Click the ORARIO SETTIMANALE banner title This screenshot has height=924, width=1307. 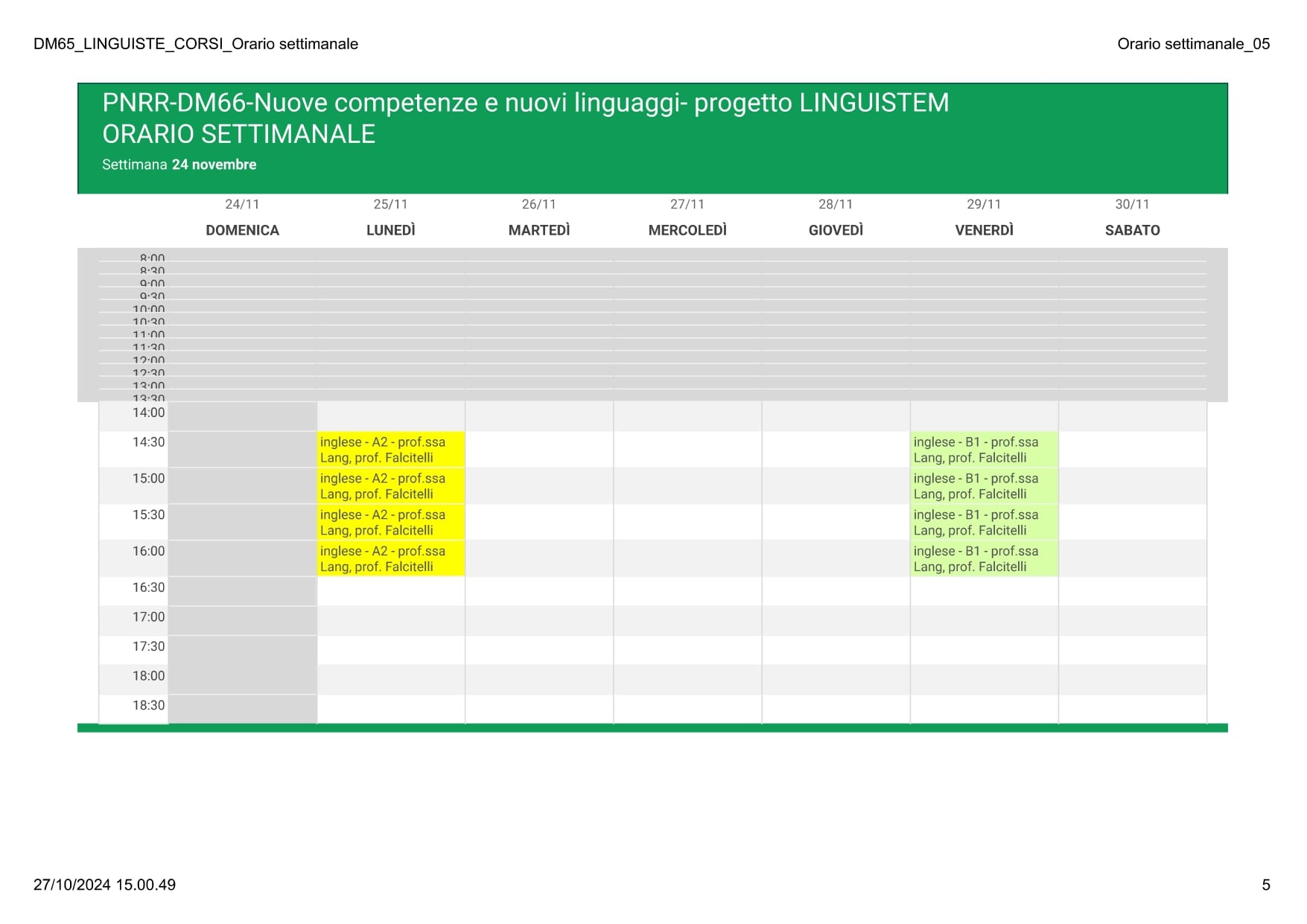pos(238,134)
